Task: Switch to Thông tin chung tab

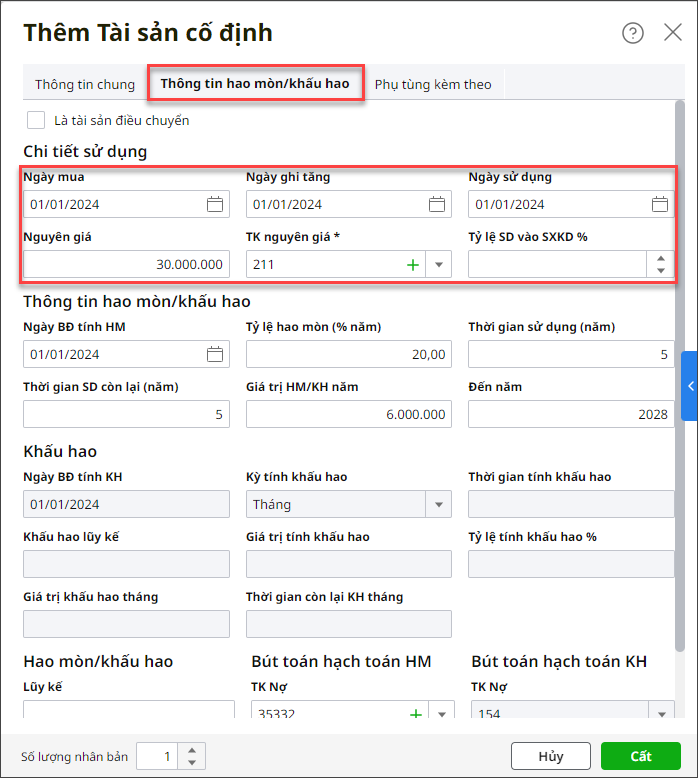Action: point(85,84)
